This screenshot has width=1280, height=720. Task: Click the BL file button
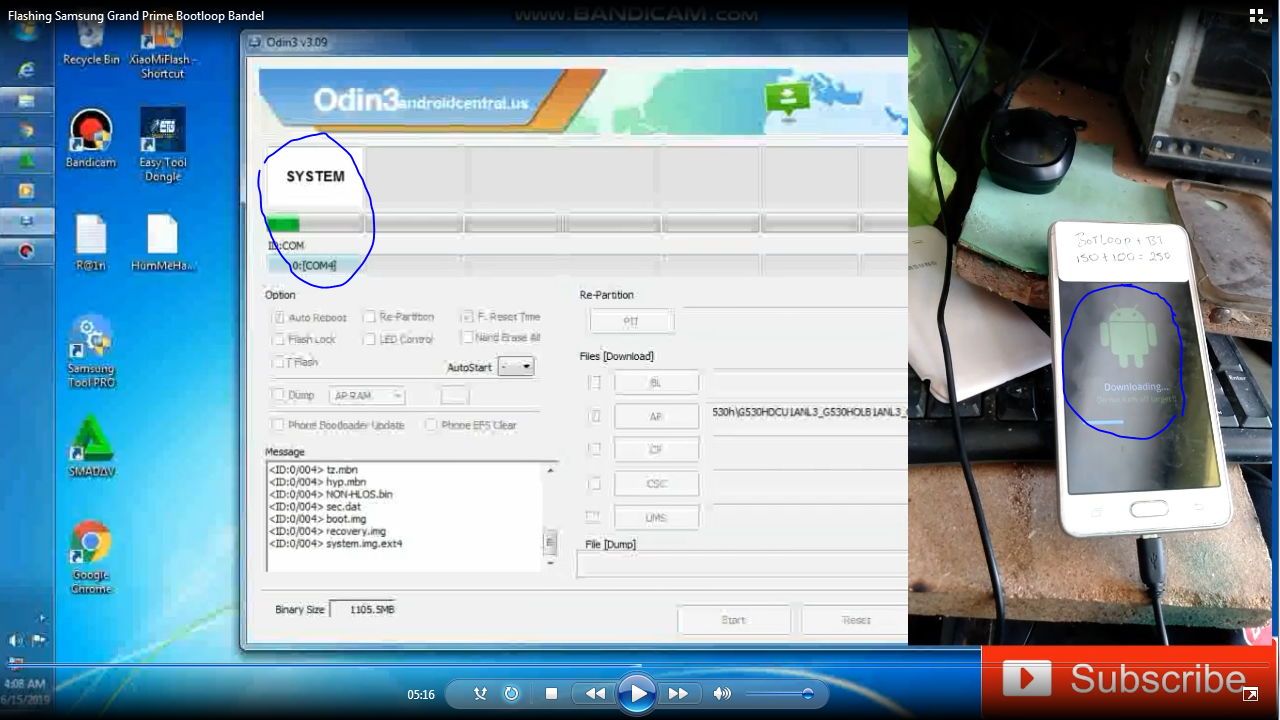(656, 382)
